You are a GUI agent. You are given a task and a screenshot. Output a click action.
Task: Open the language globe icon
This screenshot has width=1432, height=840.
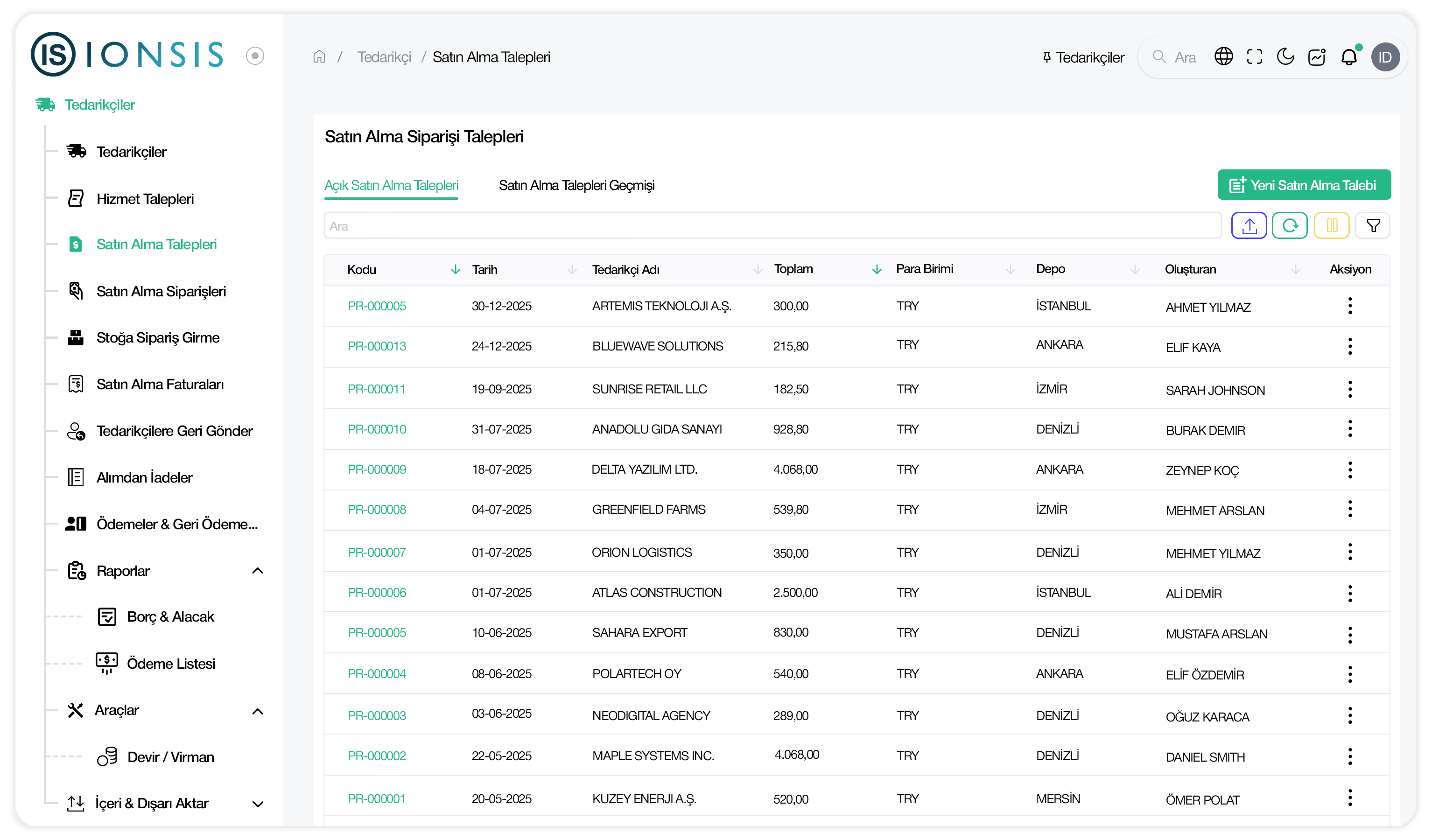[x=1223, y=57]
